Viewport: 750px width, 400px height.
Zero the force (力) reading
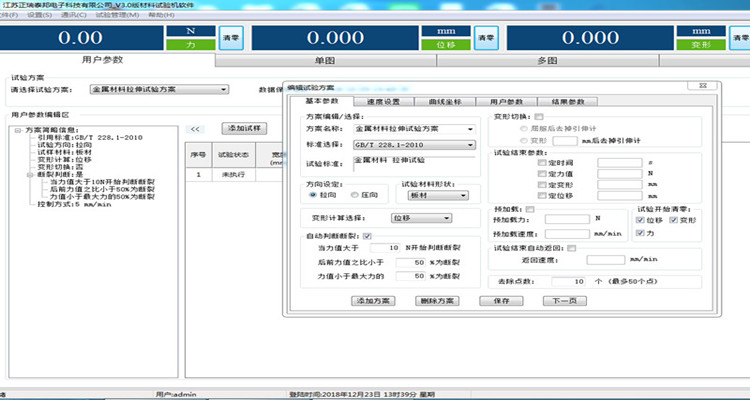click(x=232, y=37)
